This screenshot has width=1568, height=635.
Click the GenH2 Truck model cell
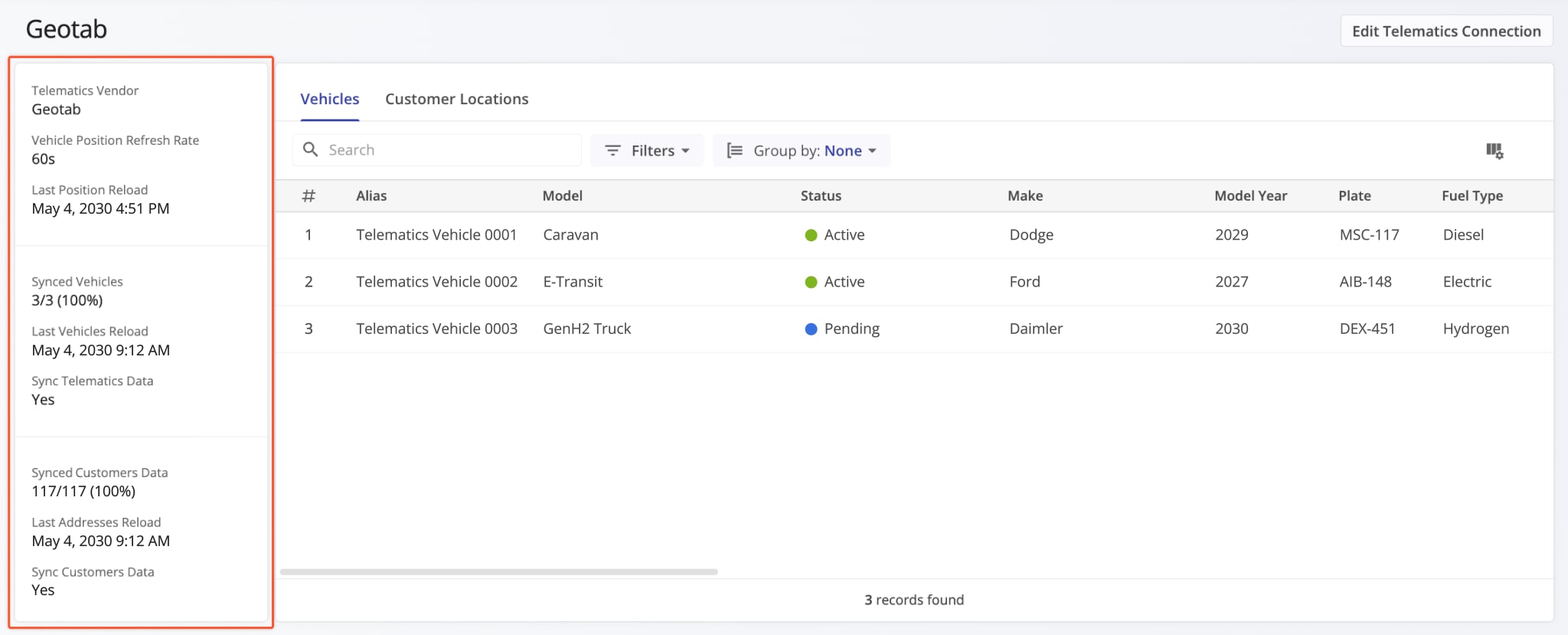pos(587,329)
